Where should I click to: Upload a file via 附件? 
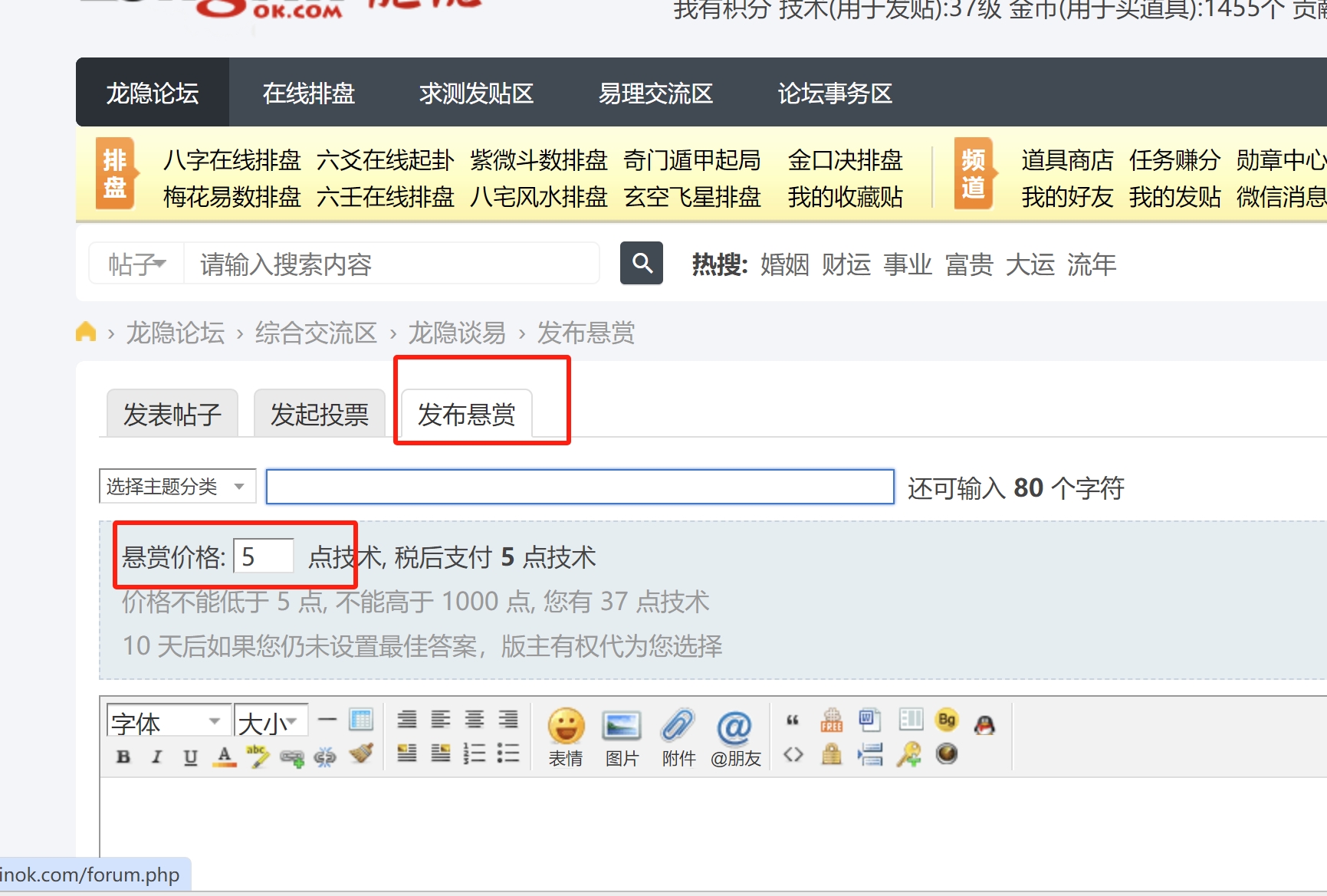tap(678, 737)
